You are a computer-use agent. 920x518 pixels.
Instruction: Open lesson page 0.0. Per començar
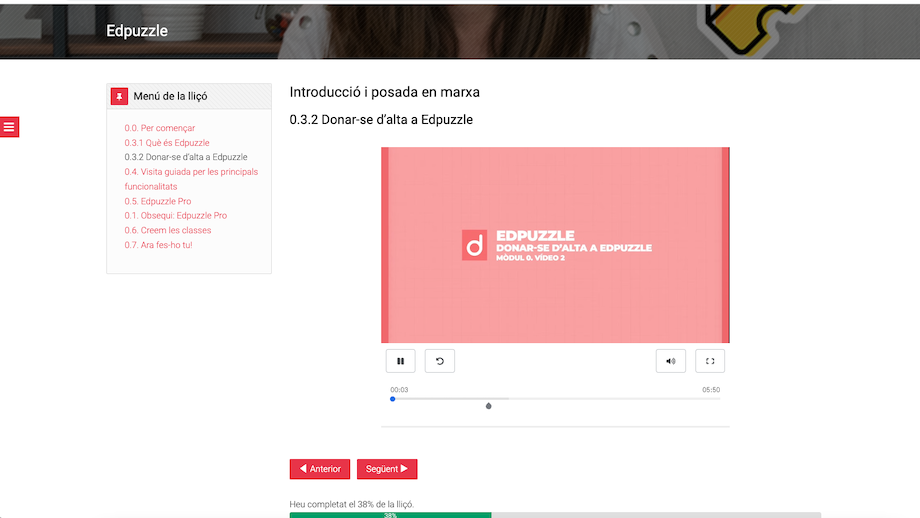click(x=160, y=128)
